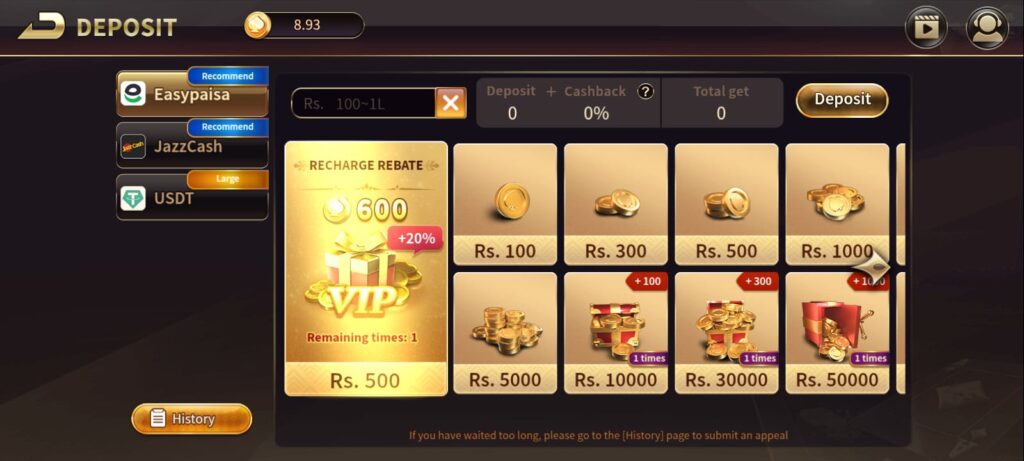Select the Rs. 300 coin package
The image size is (1024, 461).
[x=616, y=204]
